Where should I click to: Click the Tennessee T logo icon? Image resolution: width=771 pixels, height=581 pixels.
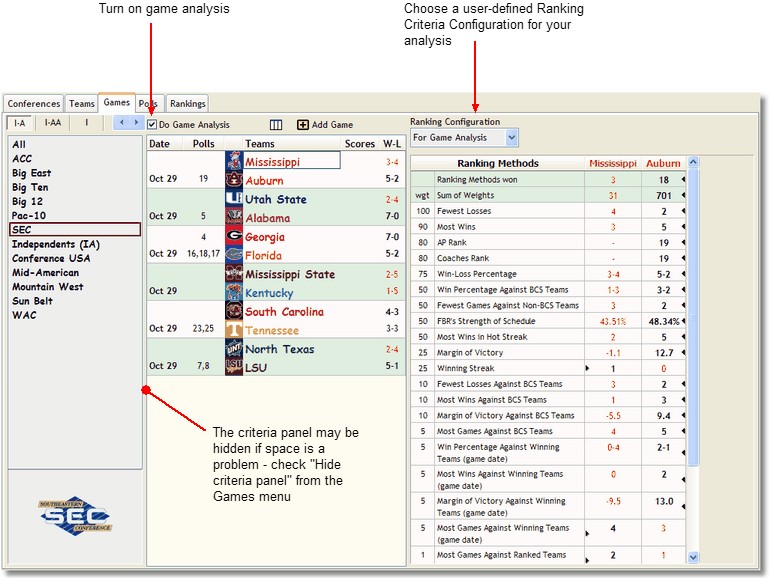click(234, 329)
